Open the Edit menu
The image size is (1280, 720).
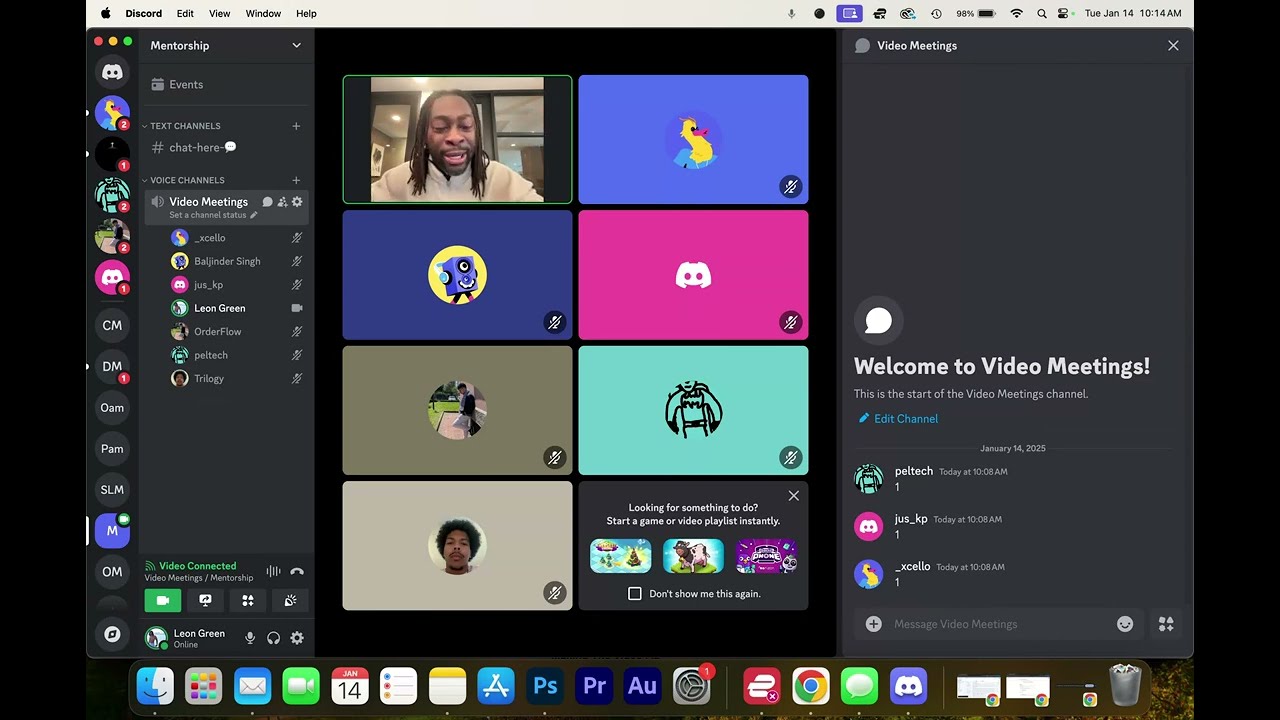185,13
